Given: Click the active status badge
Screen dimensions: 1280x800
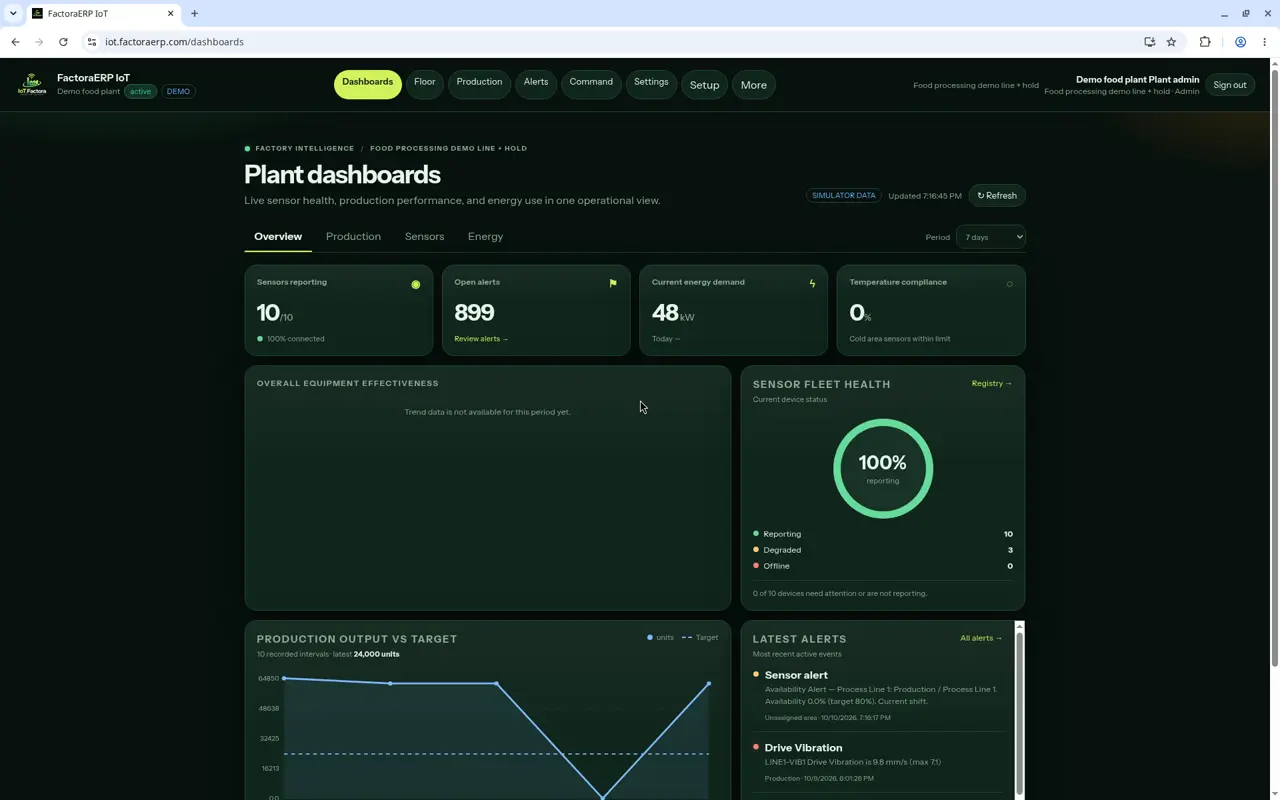Looking at the screenshot, I should click(140, 91).
